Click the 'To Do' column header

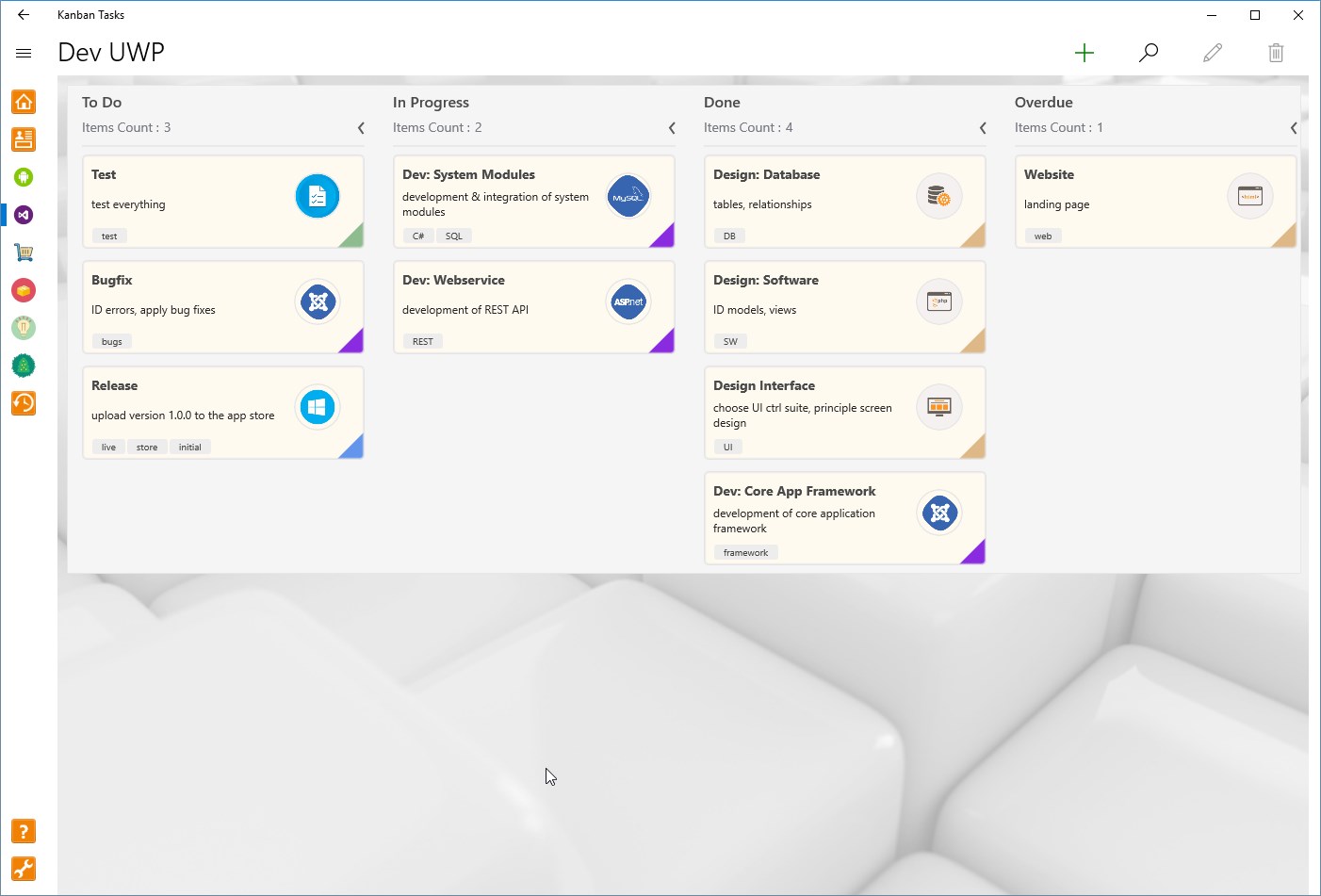click(102, 103)
